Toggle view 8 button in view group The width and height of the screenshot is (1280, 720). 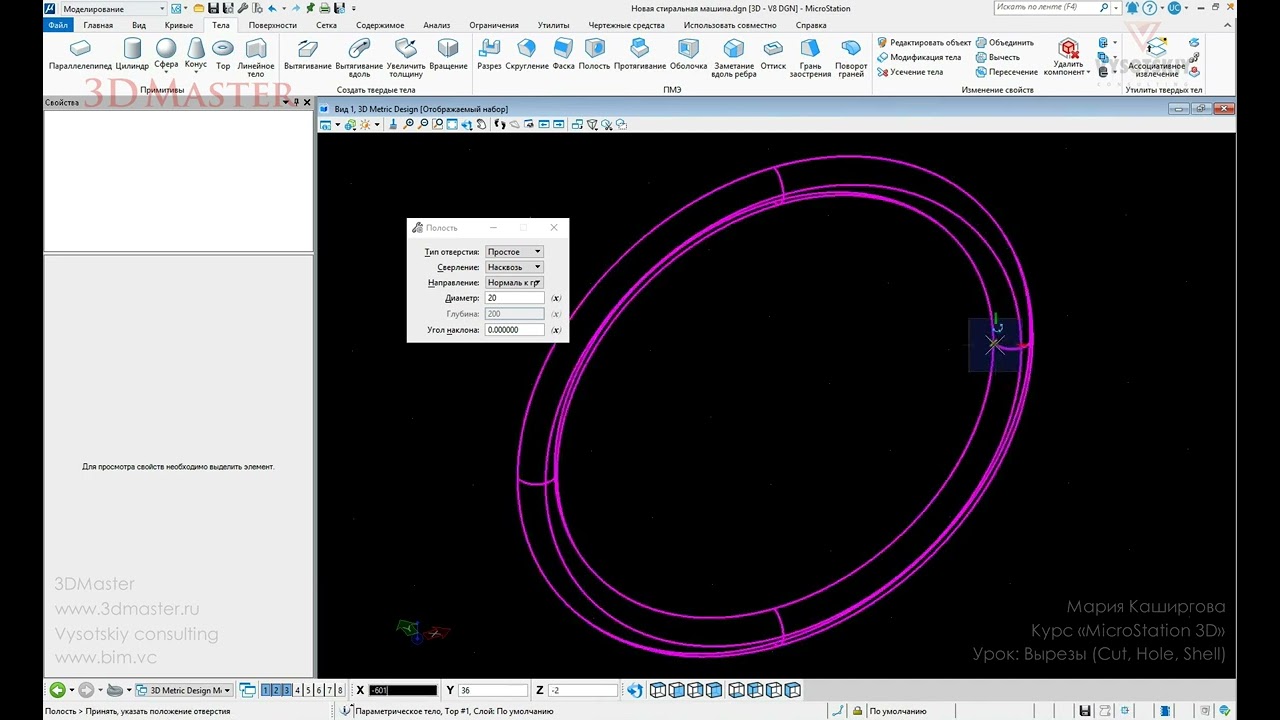pos(340,690)
